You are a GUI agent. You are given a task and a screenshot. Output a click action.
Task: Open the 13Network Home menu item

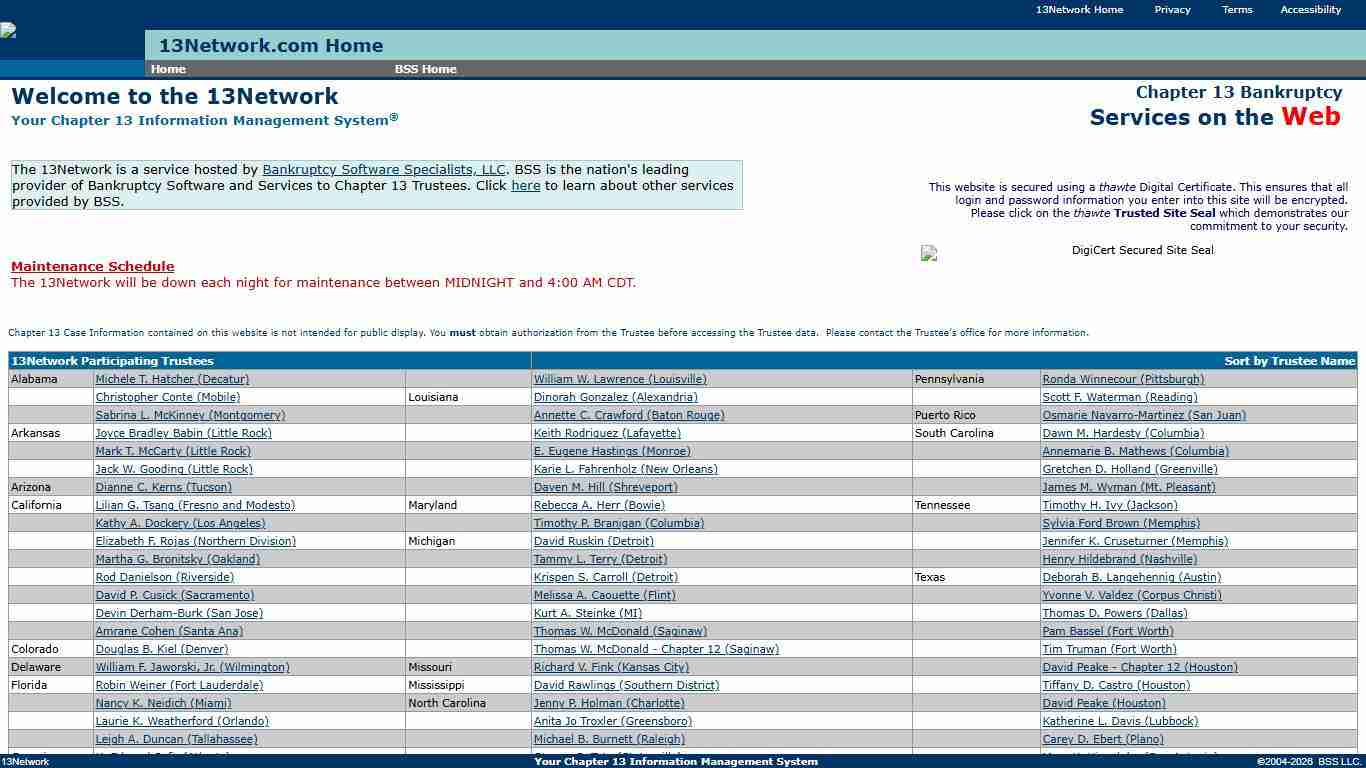1079,9
